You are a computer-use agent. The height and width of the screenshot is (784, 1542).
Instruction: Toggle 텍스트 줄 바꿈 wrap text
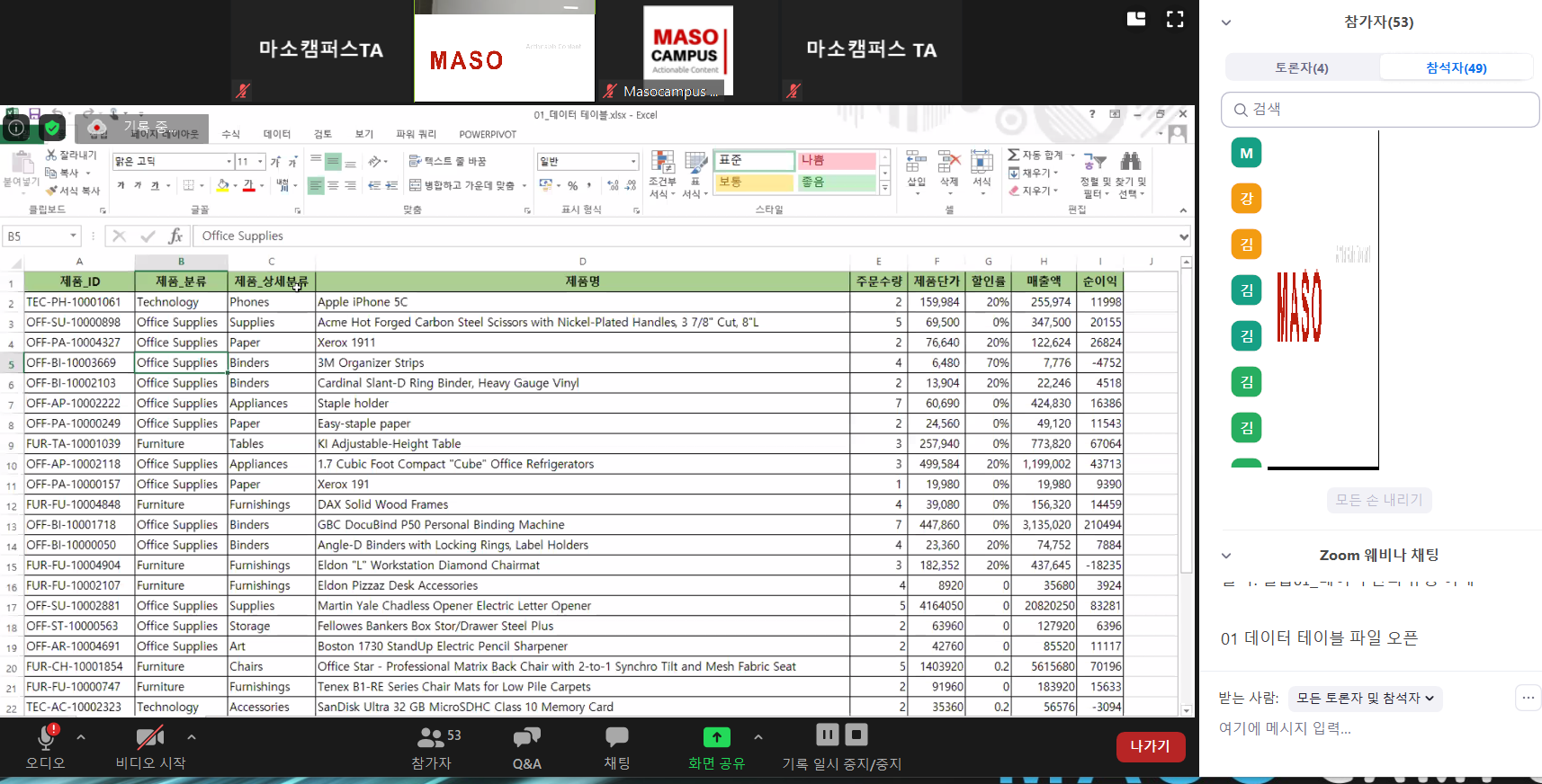click(x=447, y=161)
